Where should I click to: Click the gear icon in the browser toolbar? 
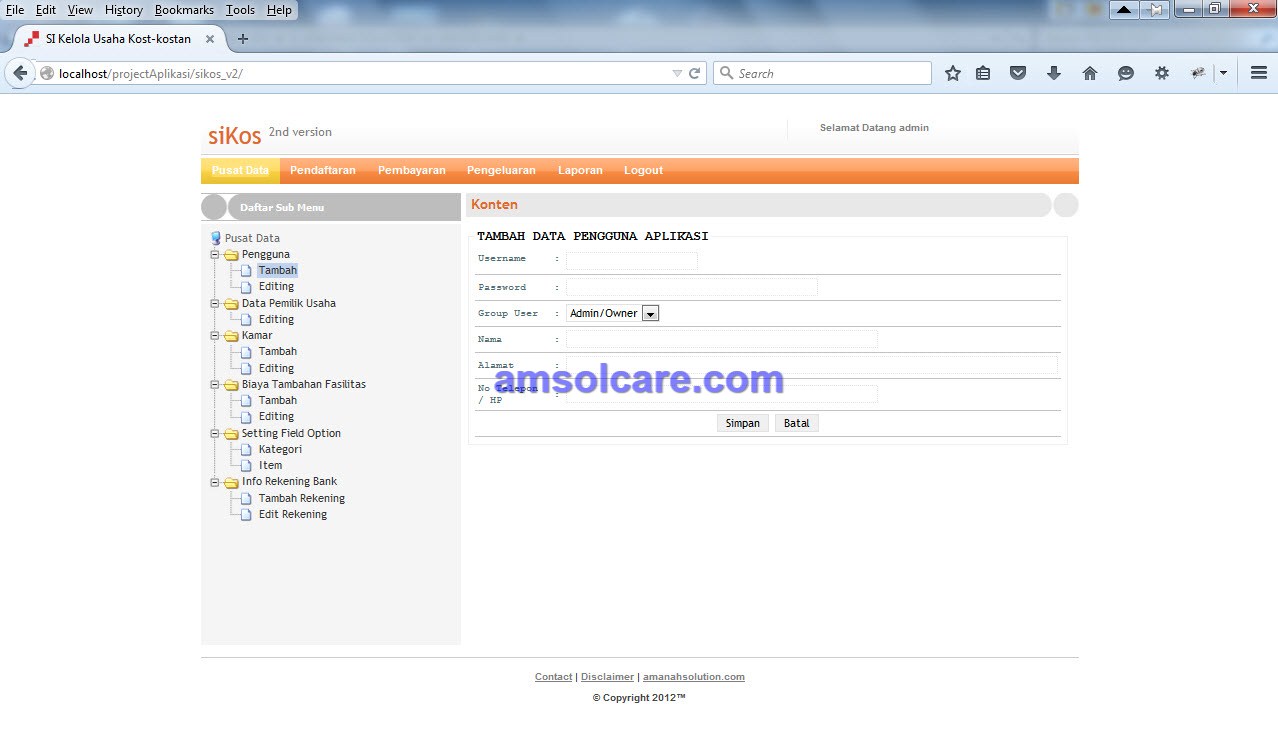coord(1161,73)
